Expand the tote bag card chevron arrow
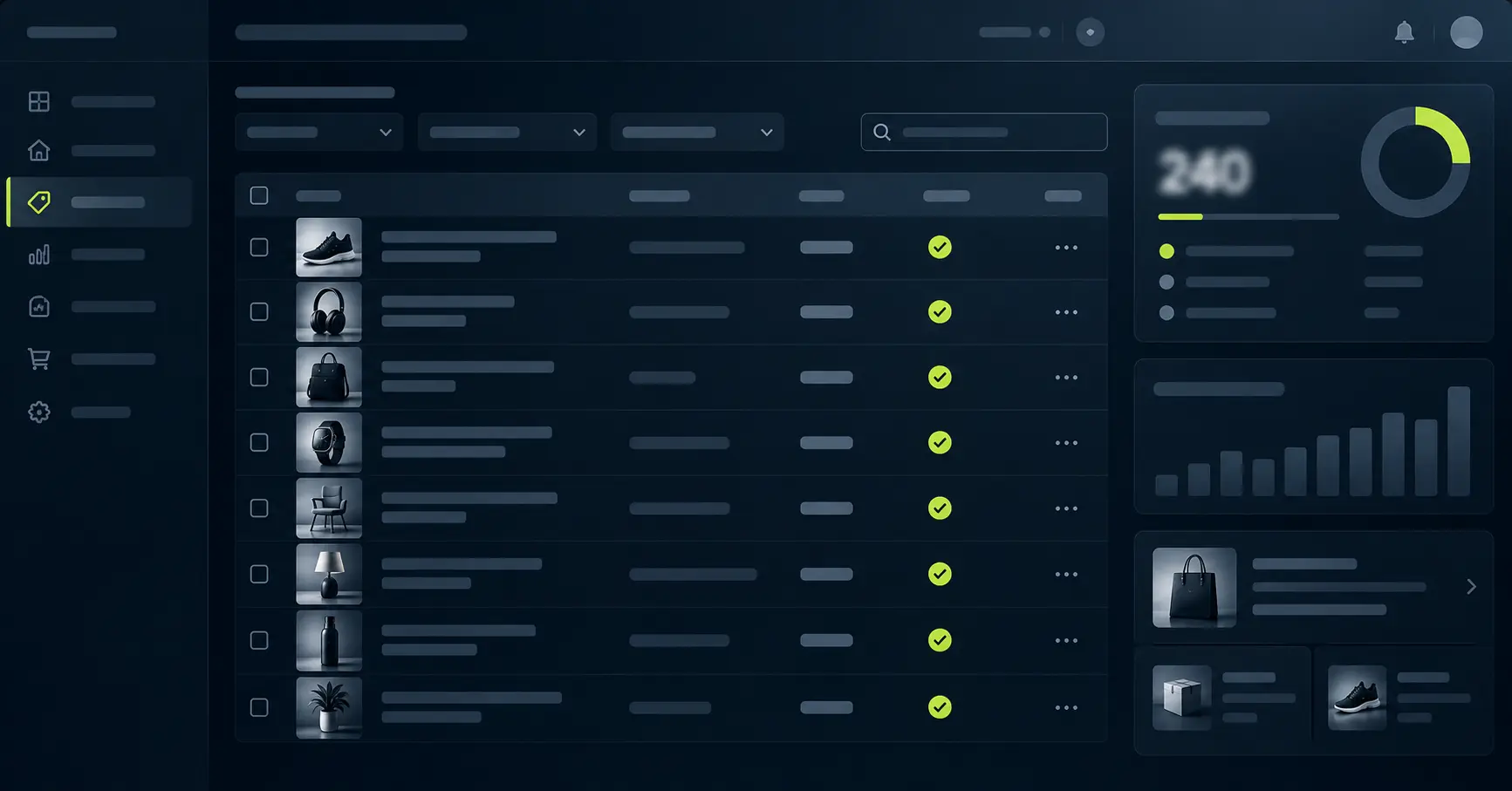 tap(1471, 587)
